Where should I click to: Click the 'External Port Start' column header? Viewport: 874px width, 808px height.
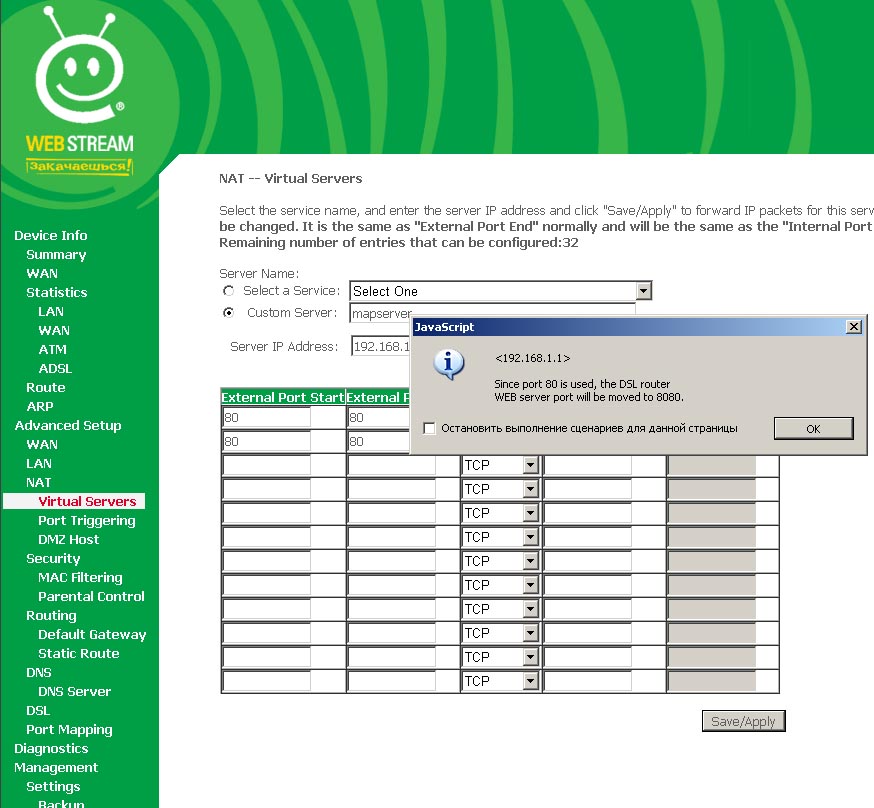coord(283,397)
